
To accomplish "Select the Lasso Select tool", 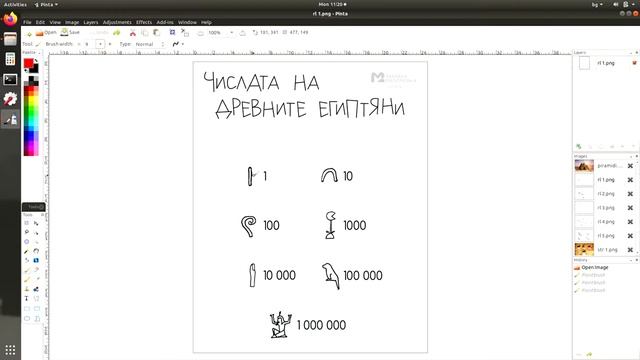I will tap(27, 232).
